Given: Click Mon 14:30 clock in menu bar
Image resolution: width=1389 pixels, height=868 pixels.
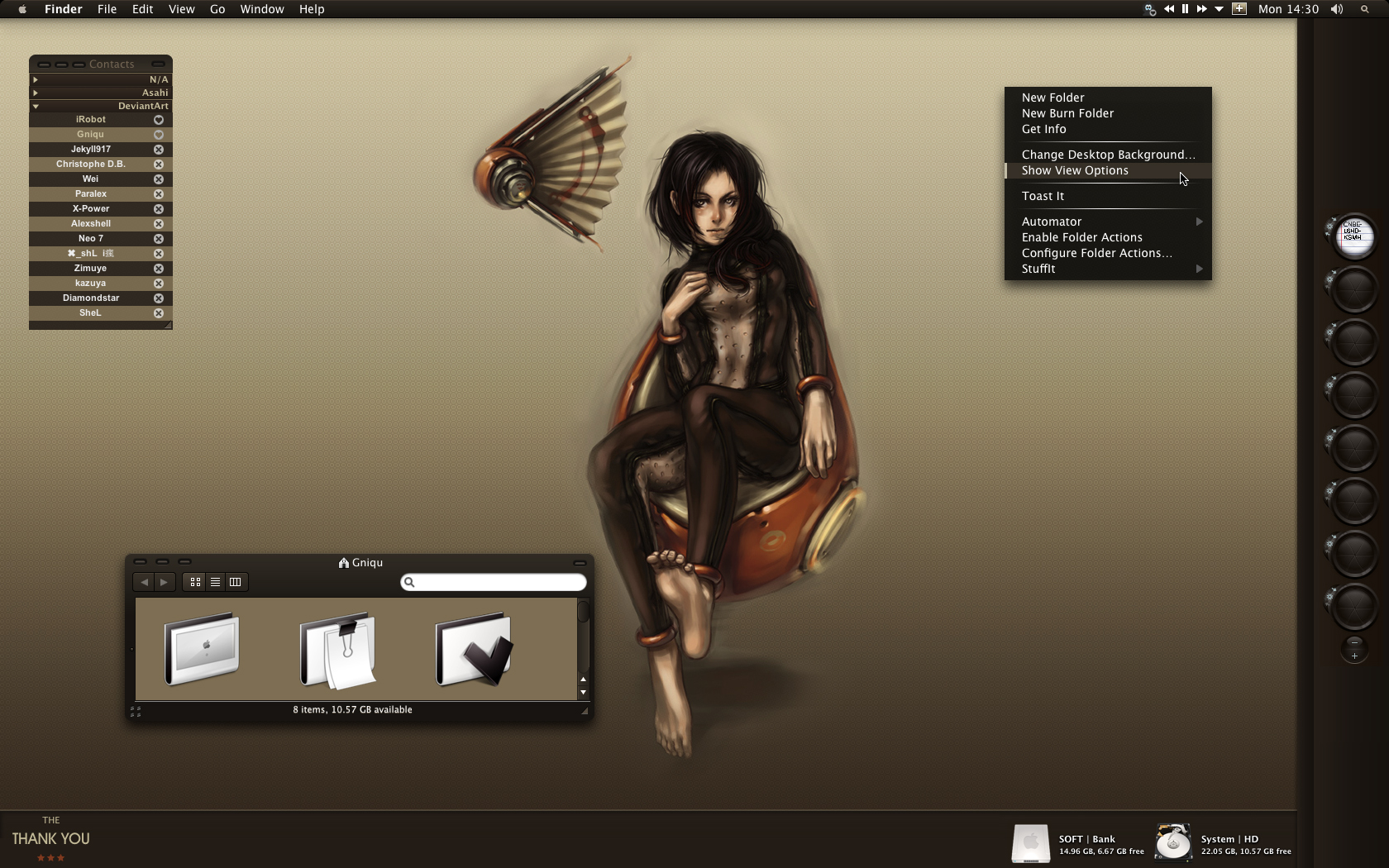Looking at the screenshot, I should [x=1288, y=9].
